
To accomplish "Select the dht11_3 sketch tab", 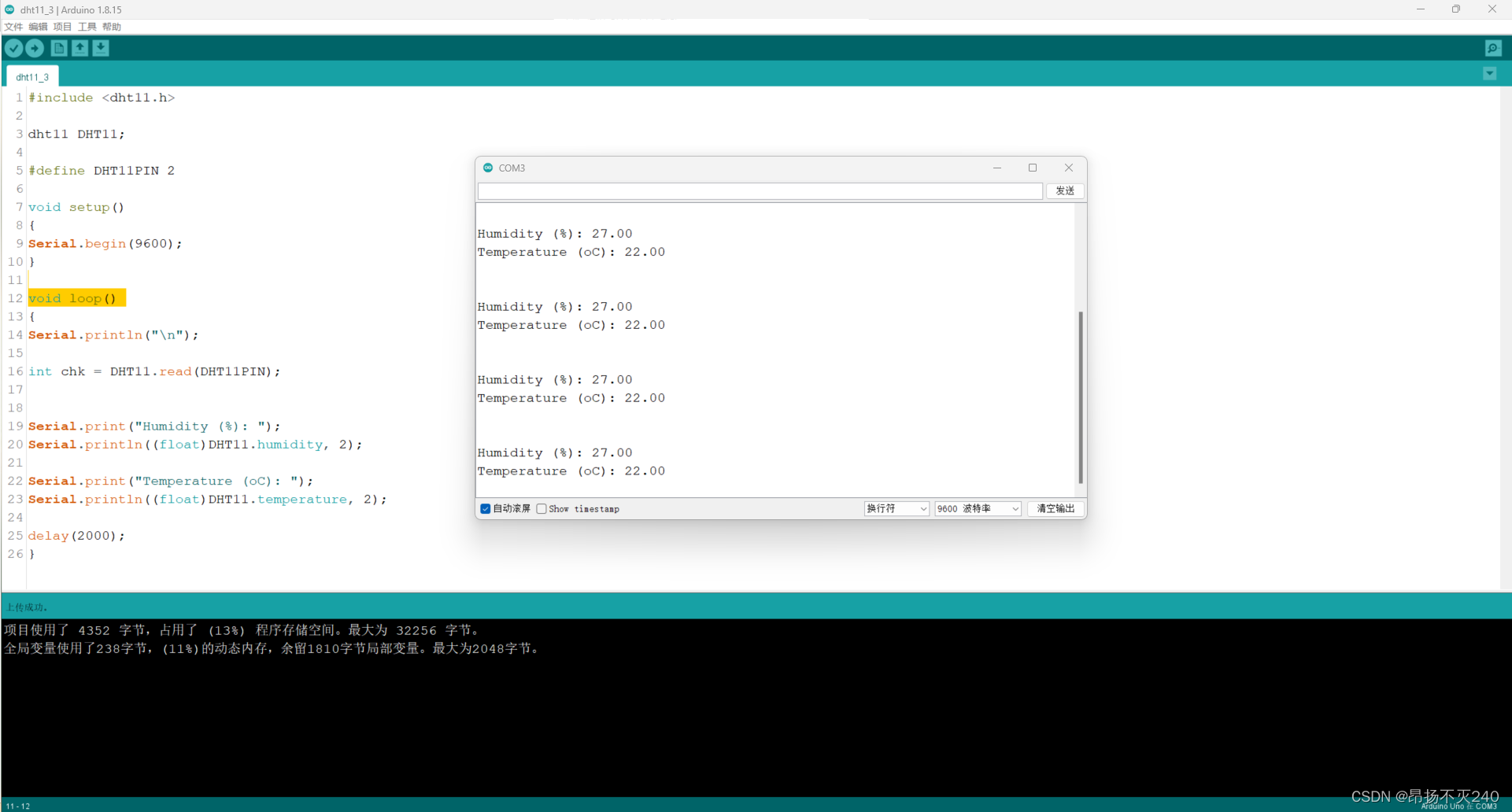I will tap(31, 76).
